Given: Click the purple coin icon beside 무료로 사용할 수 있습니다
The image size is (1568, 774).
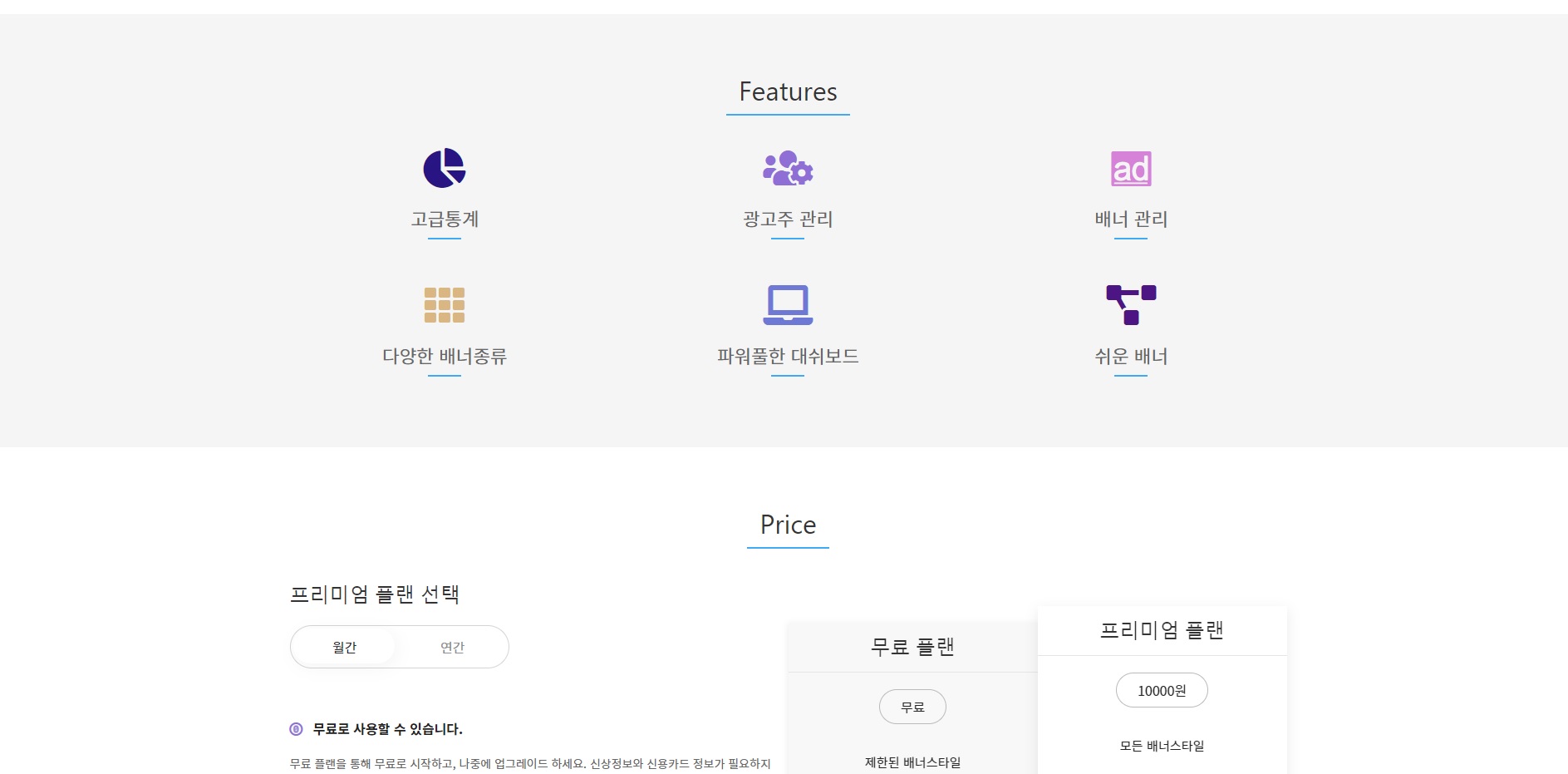Looking at the screenshot, I should coord(296,729).
